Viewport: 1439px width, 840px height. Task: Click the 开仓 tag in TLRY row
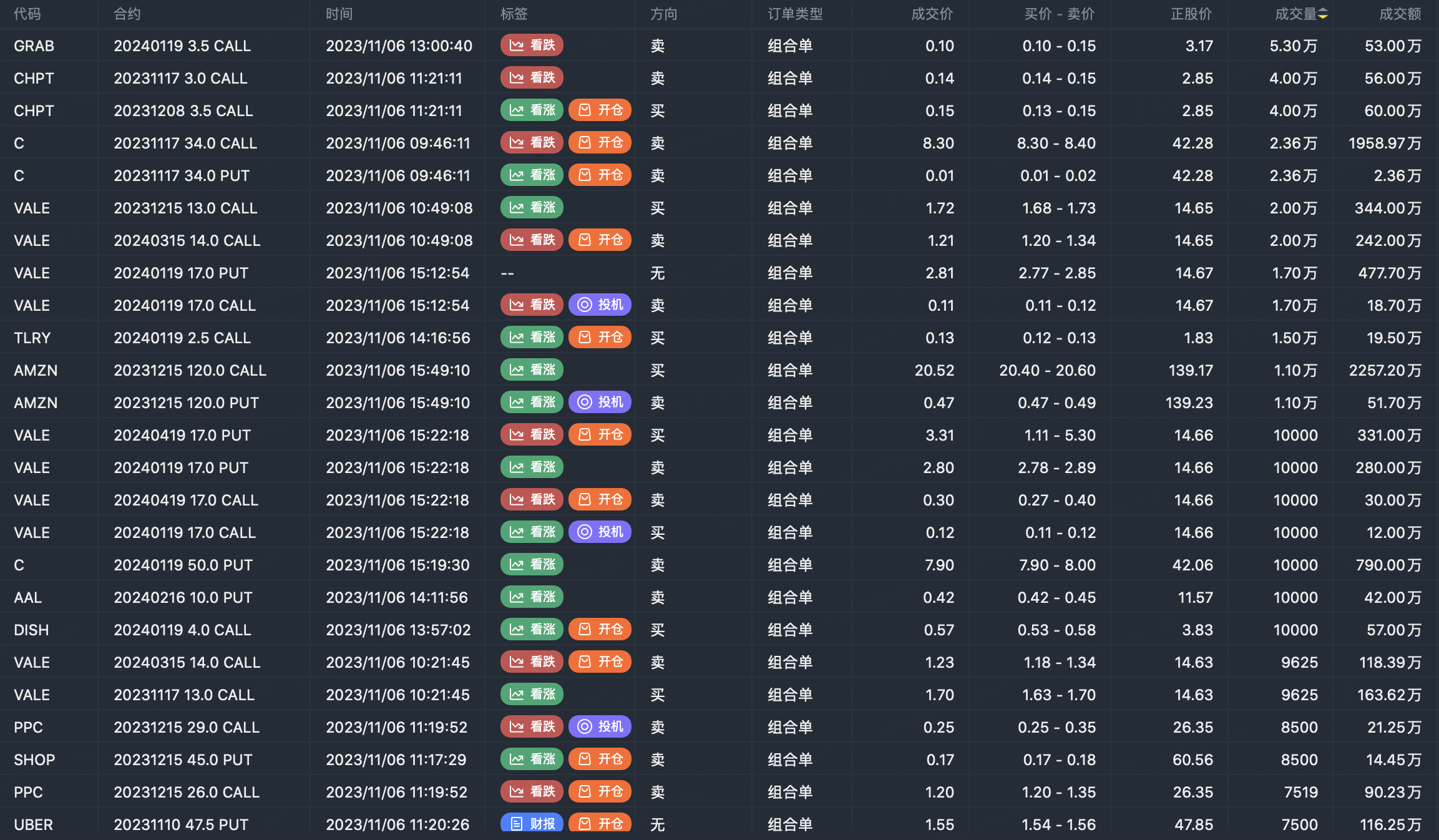tap(600, 337)
